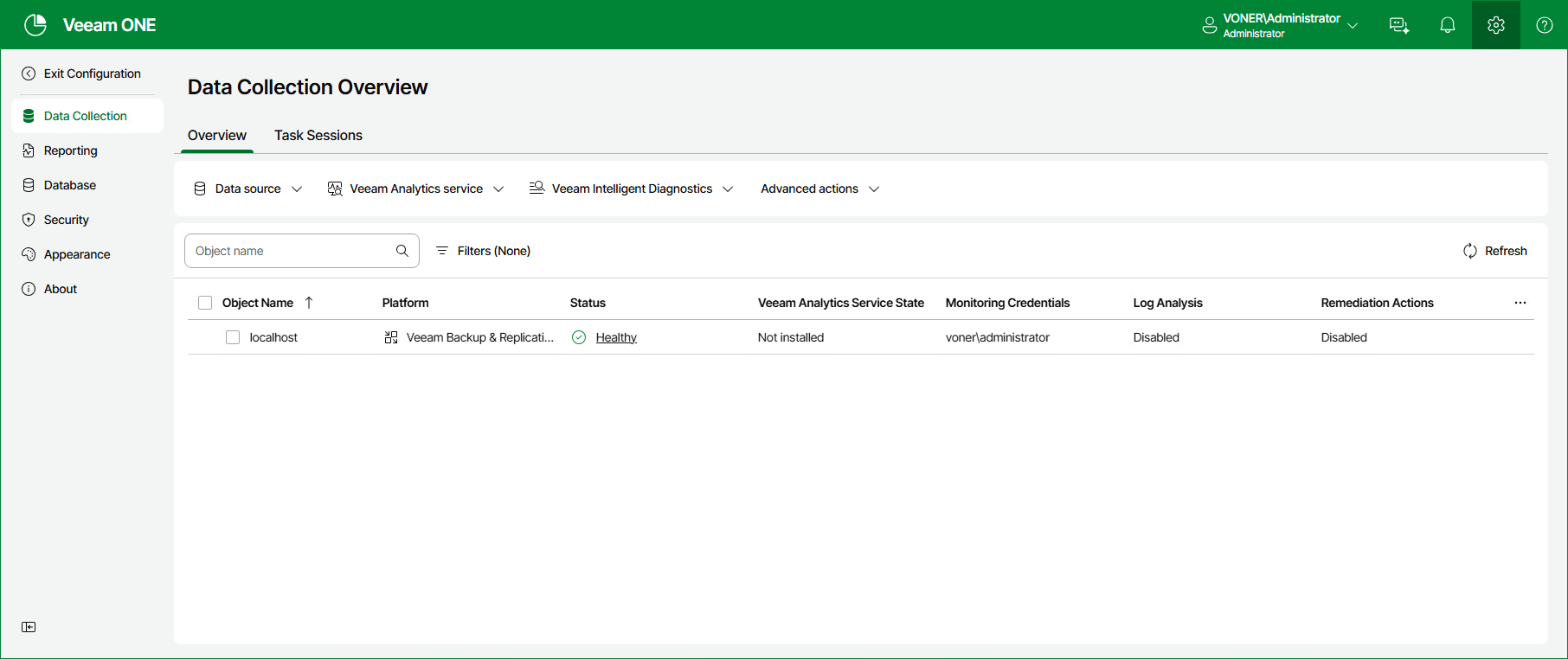This screenshot has height=659, width=1568.
Task: Open the Database menu item
Action: point(87,185)
